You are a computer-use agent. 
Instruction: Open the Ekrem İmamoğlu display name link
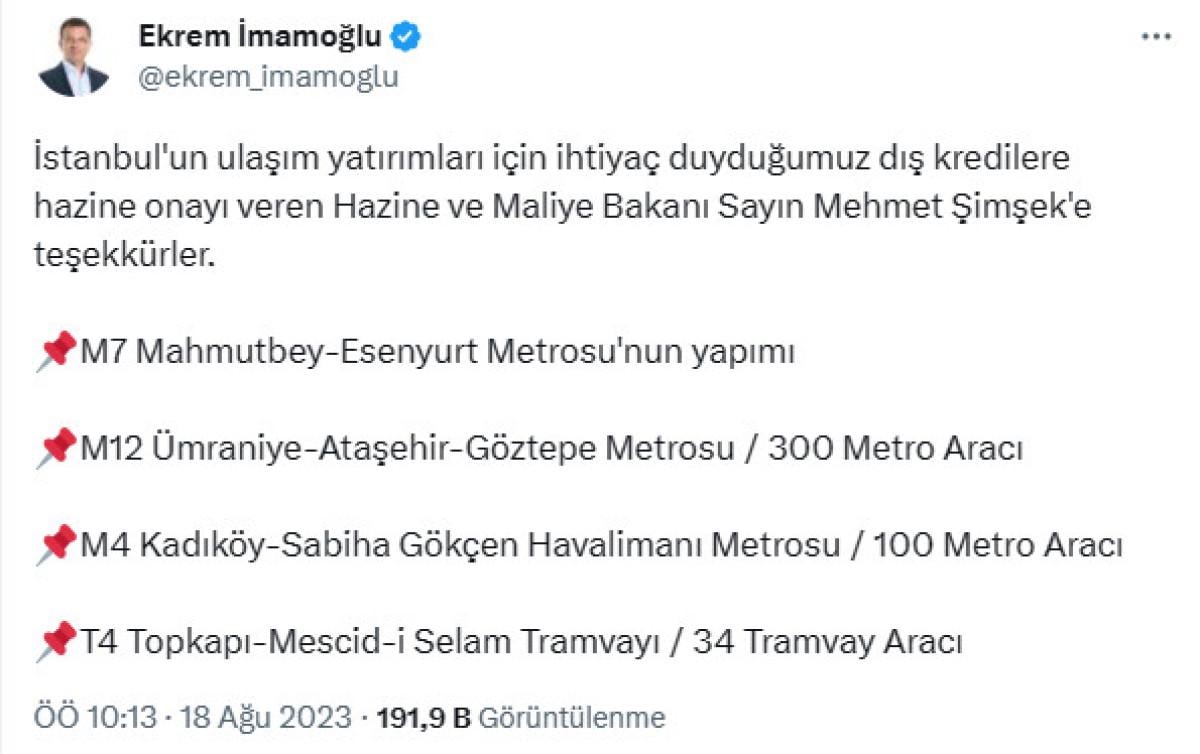coord(258,37)
